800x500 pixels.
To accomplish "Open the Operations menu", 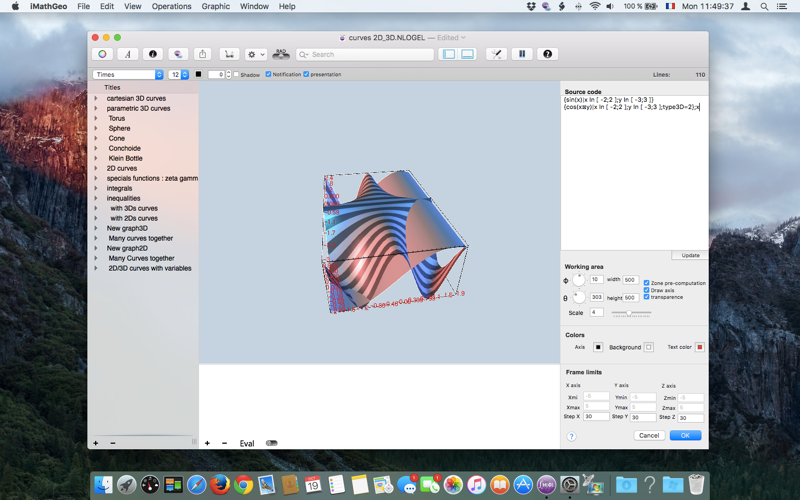I will click(x=171, y=6).
